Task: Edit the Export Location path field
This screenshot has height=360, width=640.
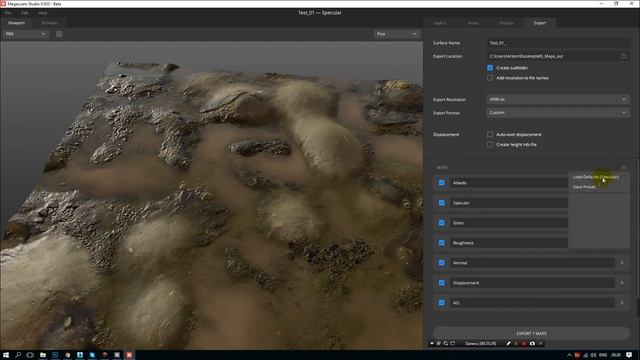Action: [552, 56]
